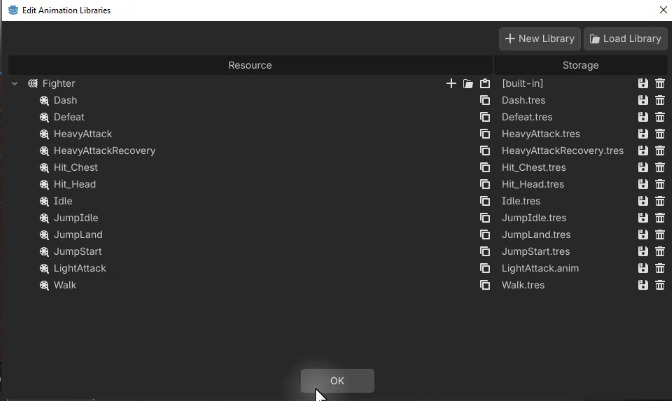This screenshot has height=401, width=672.
Task: Save HeavyAttack.tres to file
Action: click(x=643, y=134)
